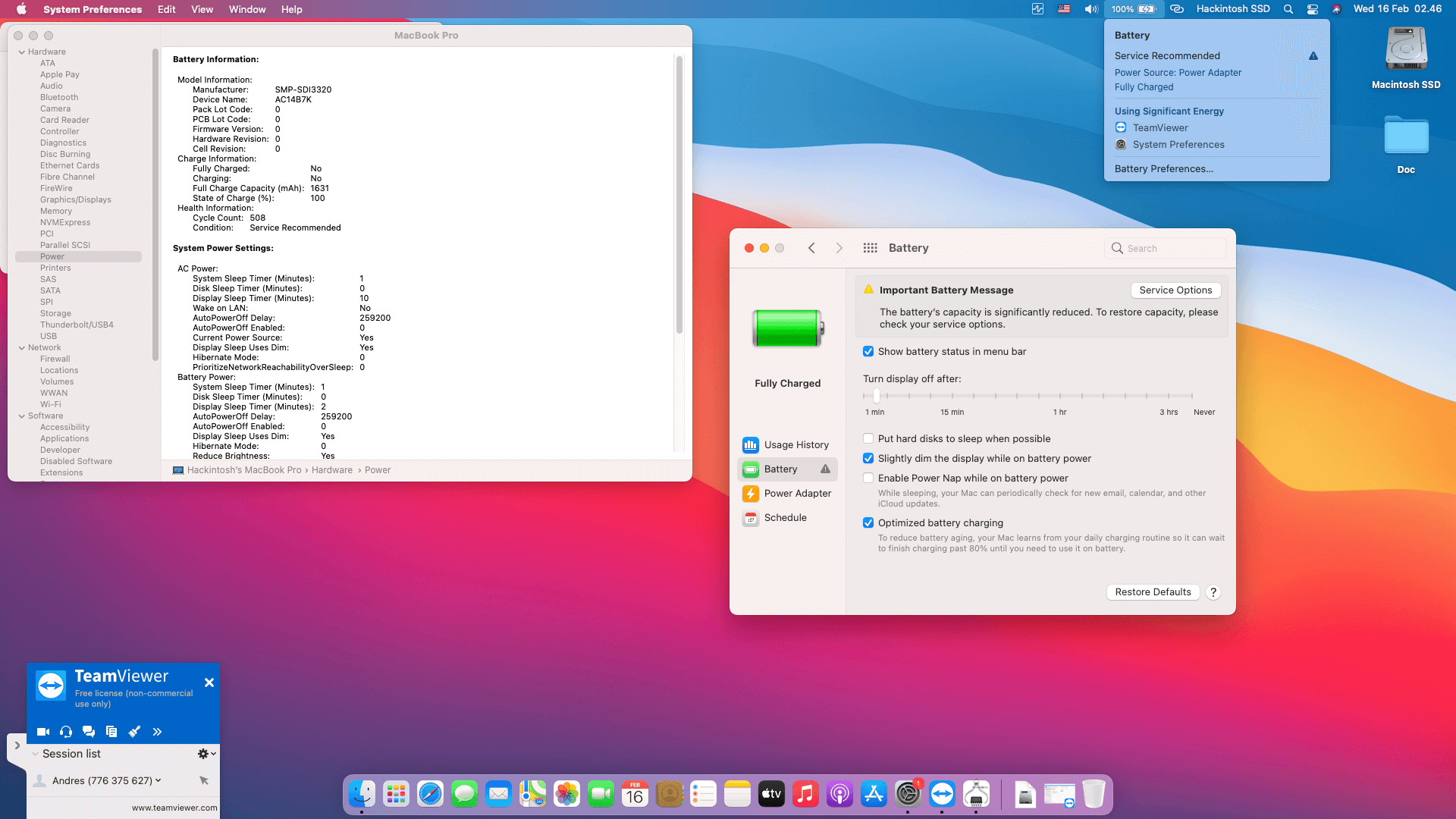
Task: Select the TeamViewer whiteboard brush icon
Action: pos(134,731)
